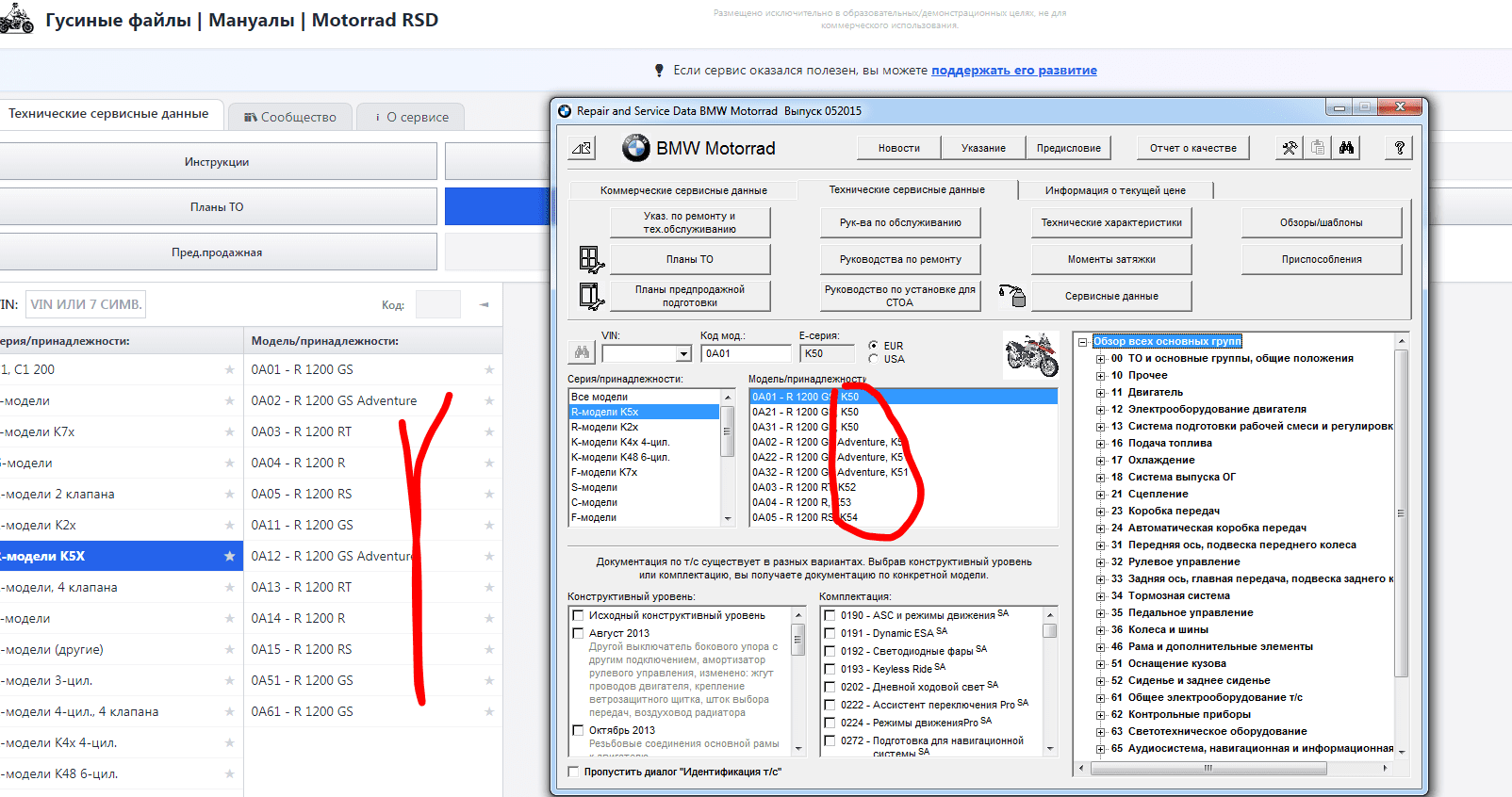This screenshot has height=797, width=1512.
Task: Star the 0A02 - R 1200 GS Adventure row
Action: [489, 400]
